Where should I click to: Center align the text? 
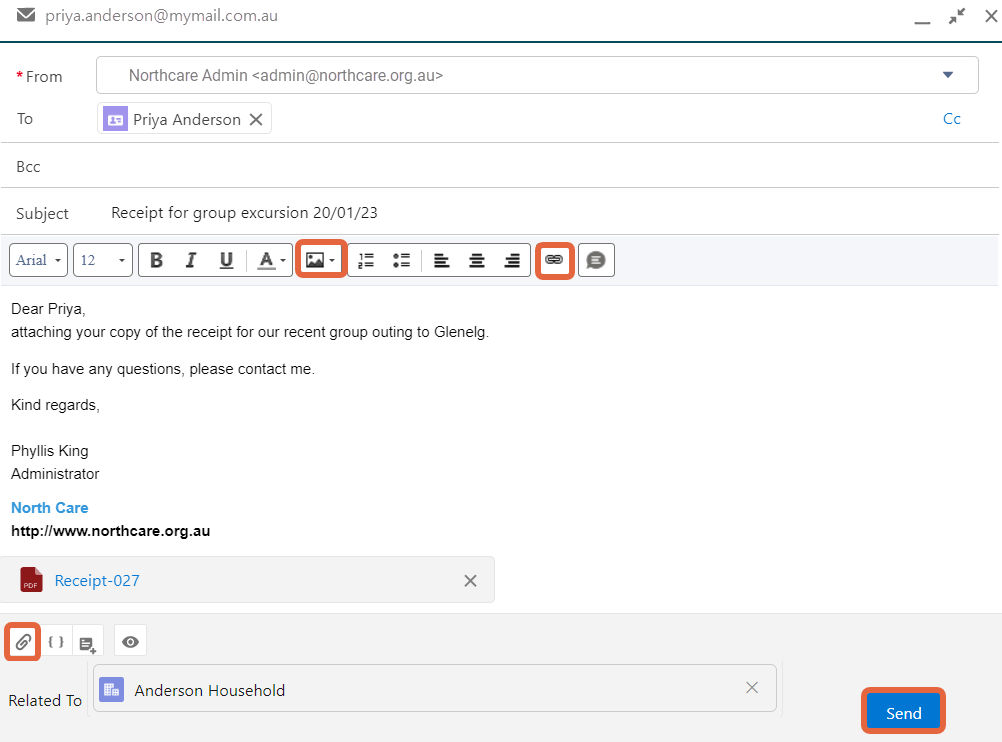[477, 260]
